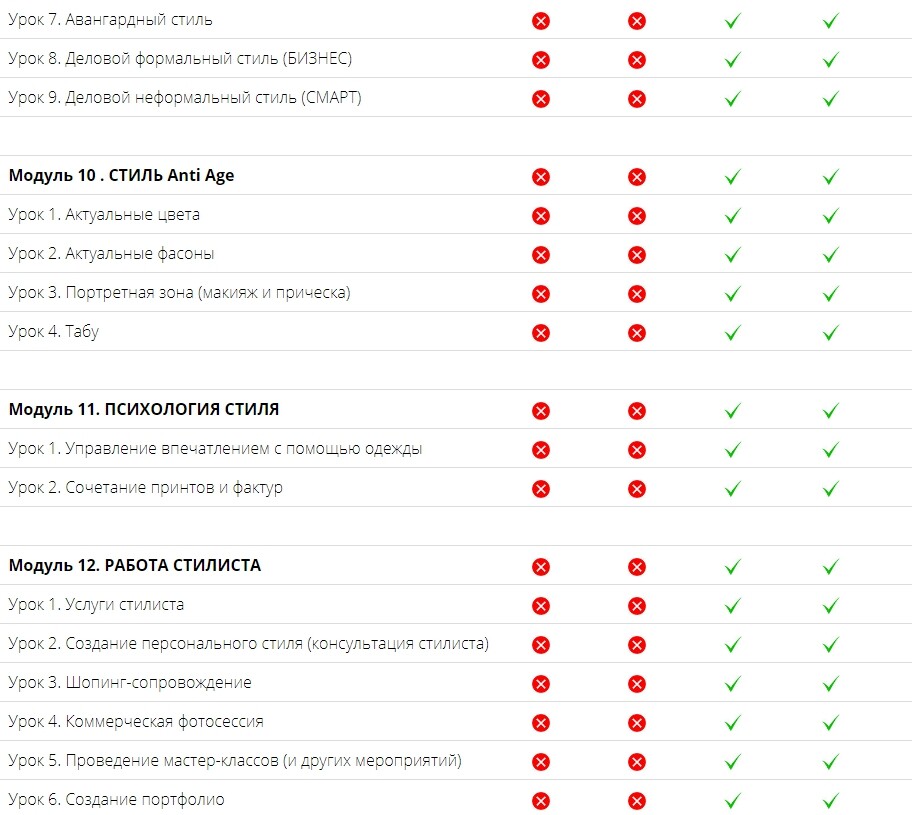Click first red cross in 'Урок 4. Табу' row

tap(540, 333)
